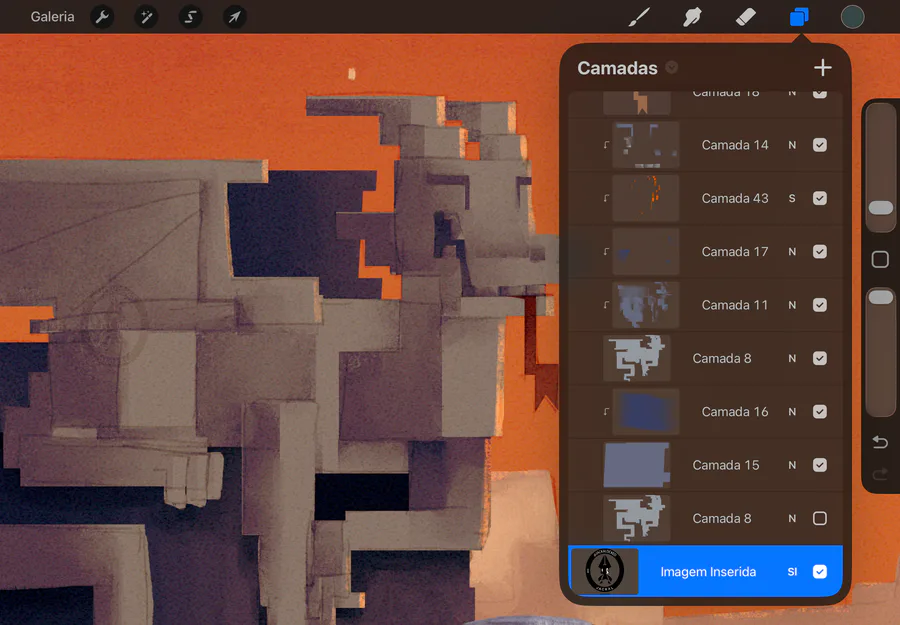
Task: Select the Camada 15 layer thumbnail
Action: [x=637, y=465]
